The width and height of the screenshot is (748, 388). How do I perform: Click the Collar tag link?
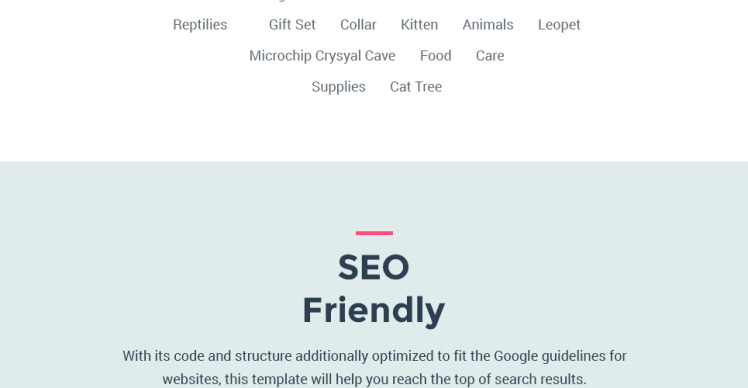tap(358, 24)
